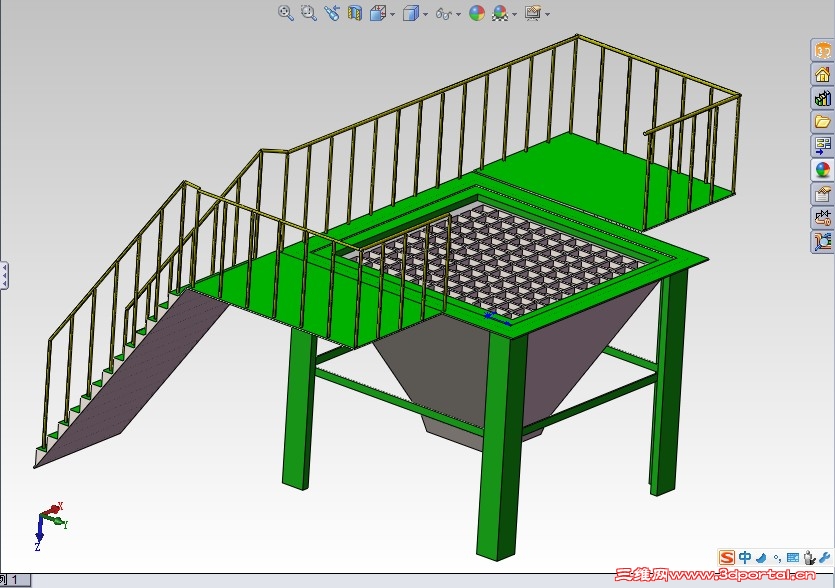Expand the View Orientation dropdown arrow
Screen dimensions: 835x588
pyautogui.click(x=392, y=14)
